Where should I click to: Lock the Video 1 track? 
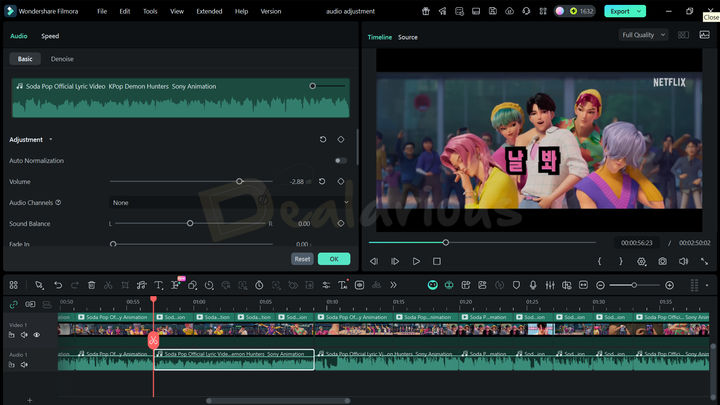(x=11, y=335)
